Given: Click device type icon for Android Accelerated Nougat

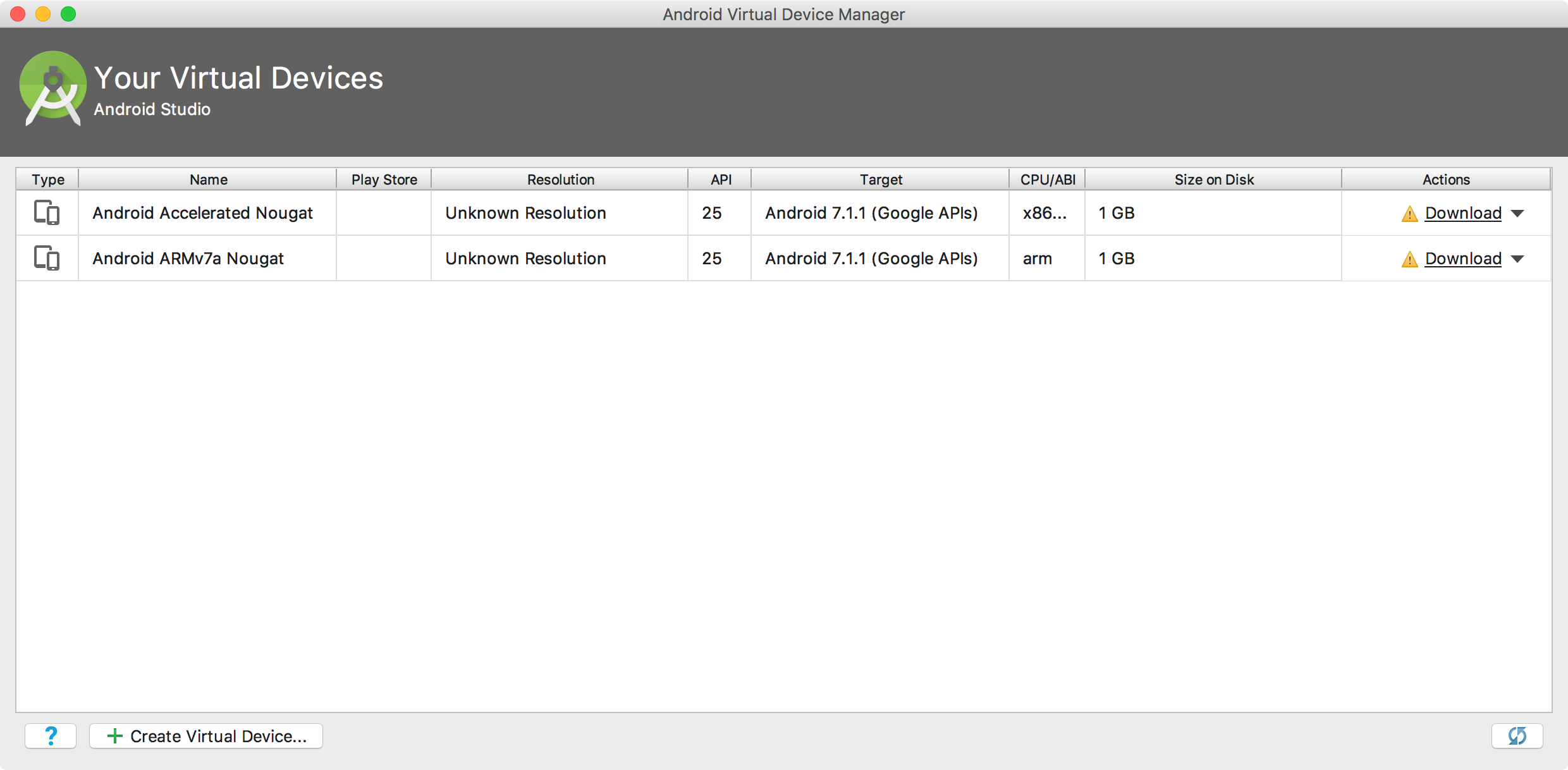Looking at the screenshot, I should click(x=47, y=213).
